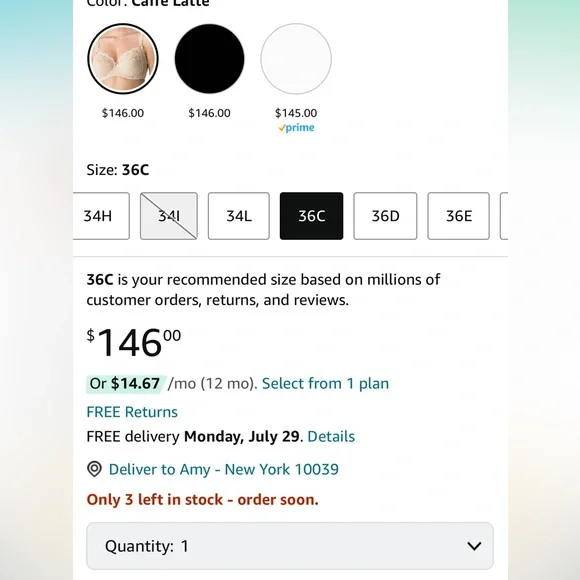
Task: Open Deliver to Amy - New York 10039
Action: 223,469
